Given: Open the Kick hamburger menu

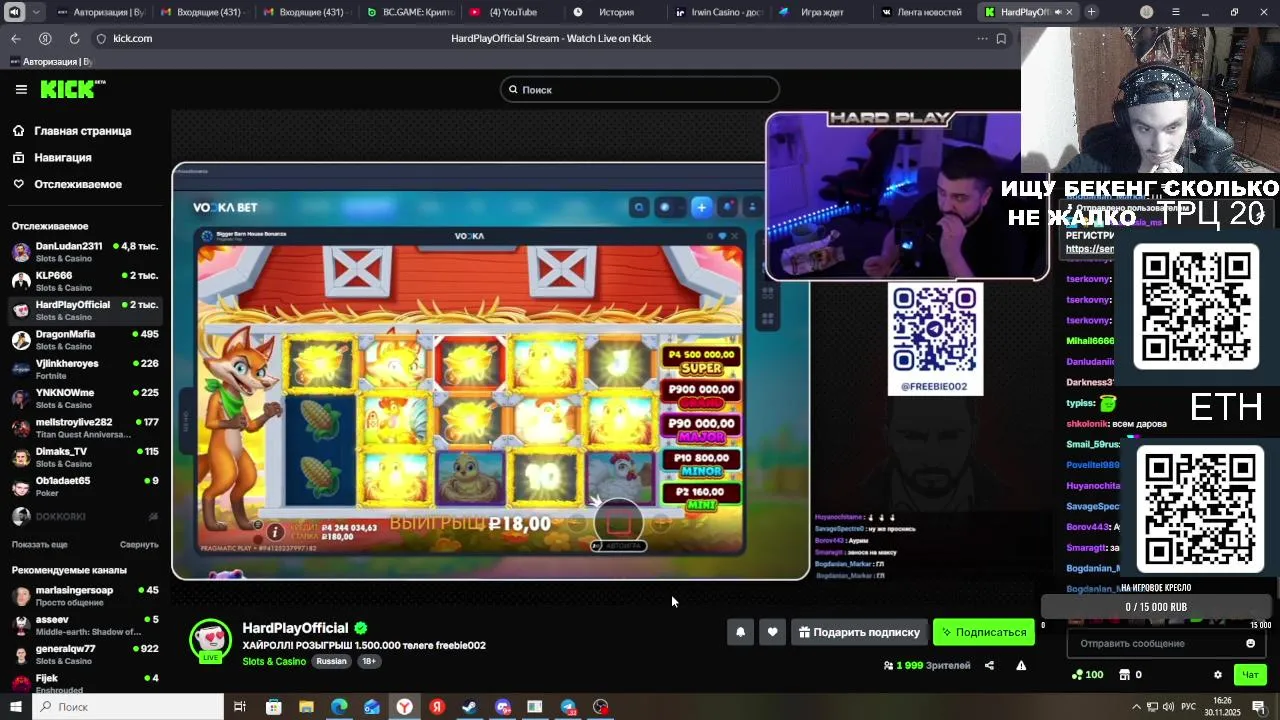Looking at the screenshot, I should 21,89.
